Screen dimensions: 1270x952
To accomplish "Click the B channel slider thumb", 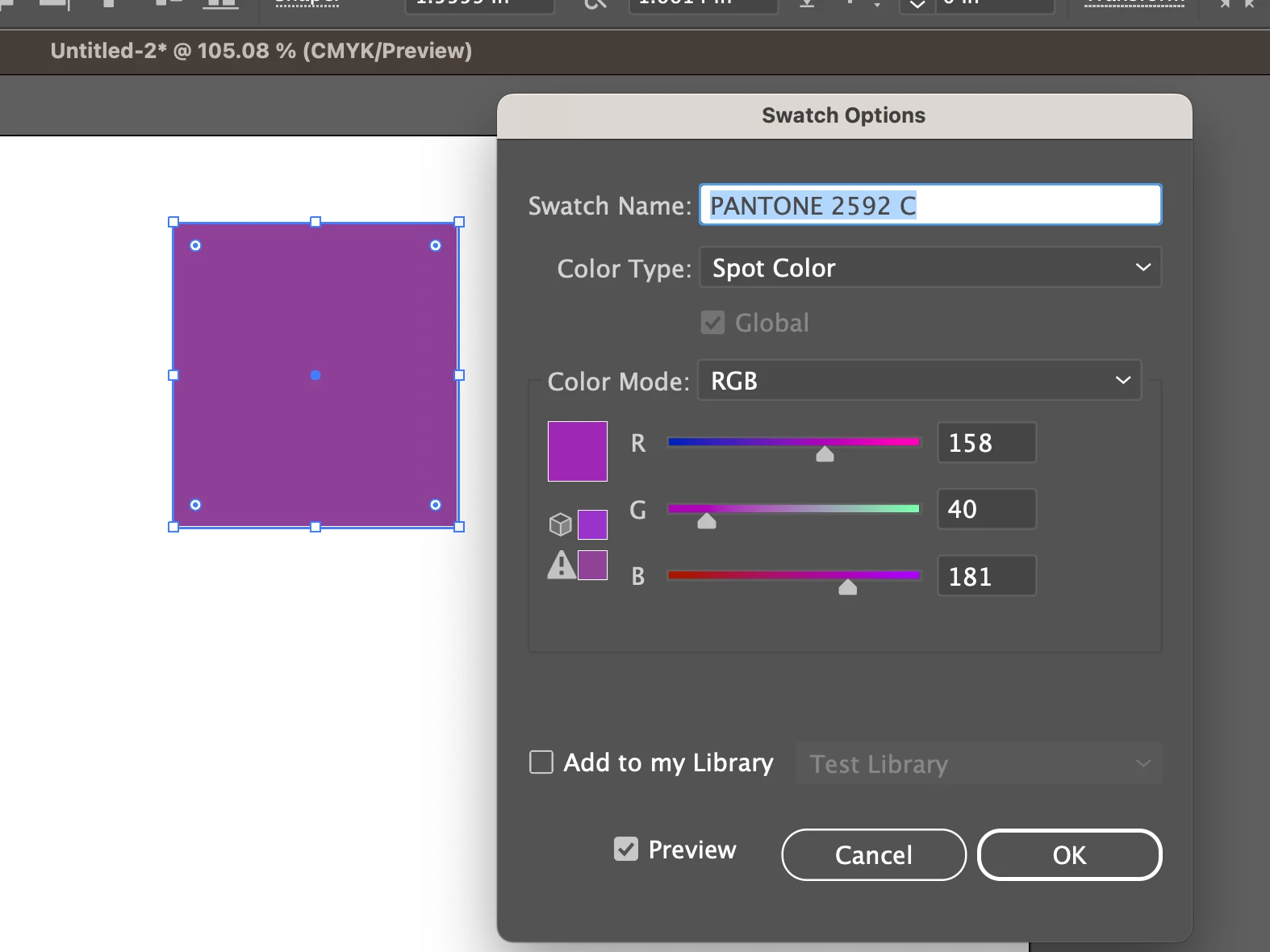I will [847, 587].
